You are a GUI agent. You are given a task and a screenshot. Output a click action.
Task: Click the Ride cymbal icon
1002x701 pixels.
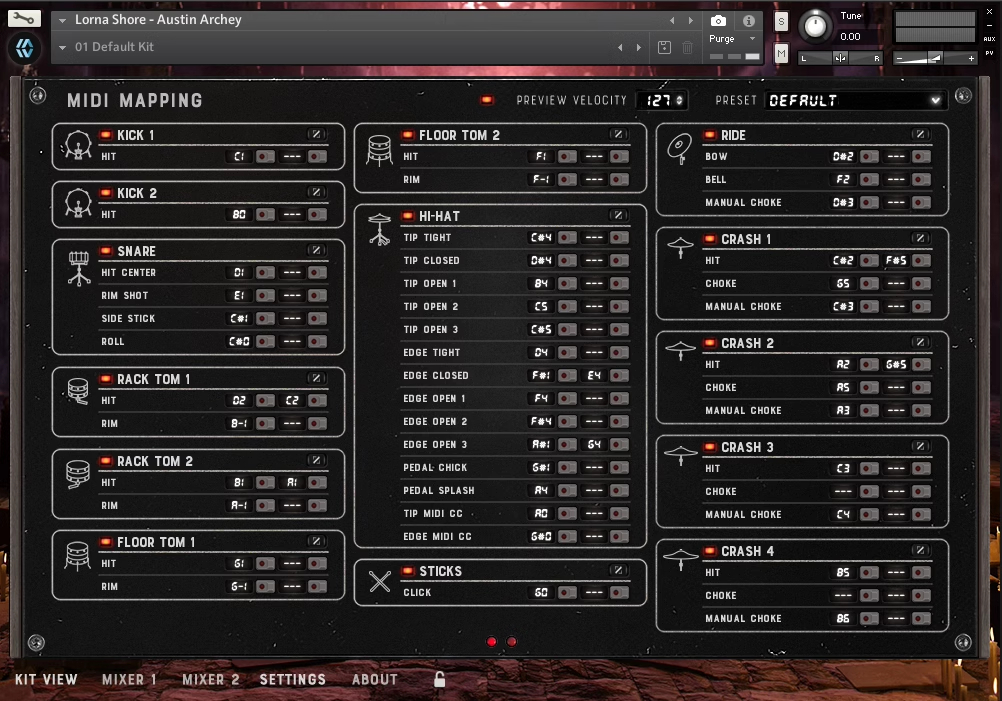pos(679,148)
